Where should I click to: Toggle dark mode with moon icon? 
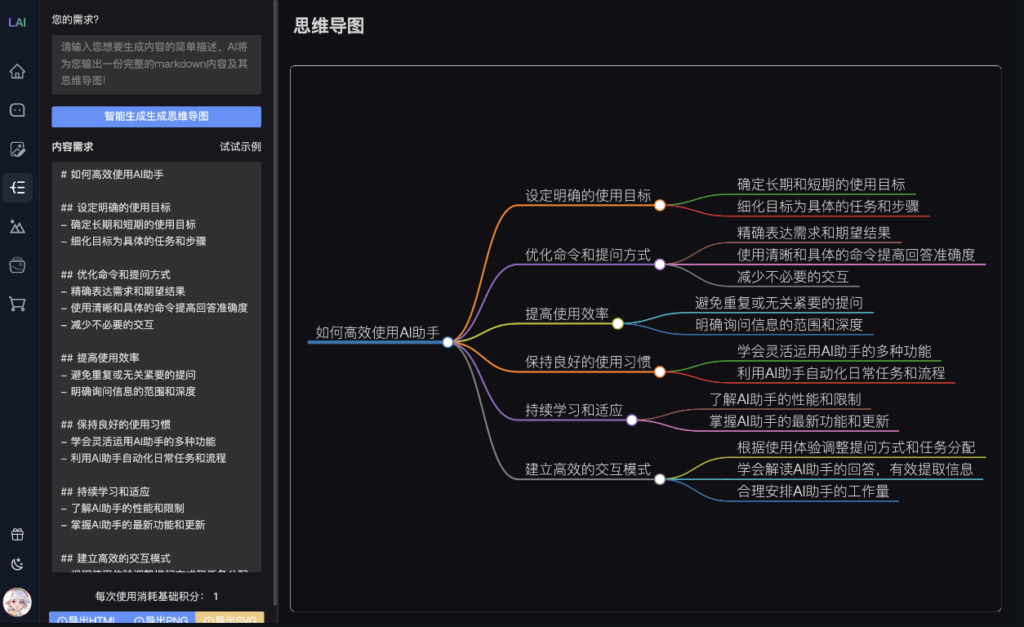pyautogui.click(x=17, y=564)
